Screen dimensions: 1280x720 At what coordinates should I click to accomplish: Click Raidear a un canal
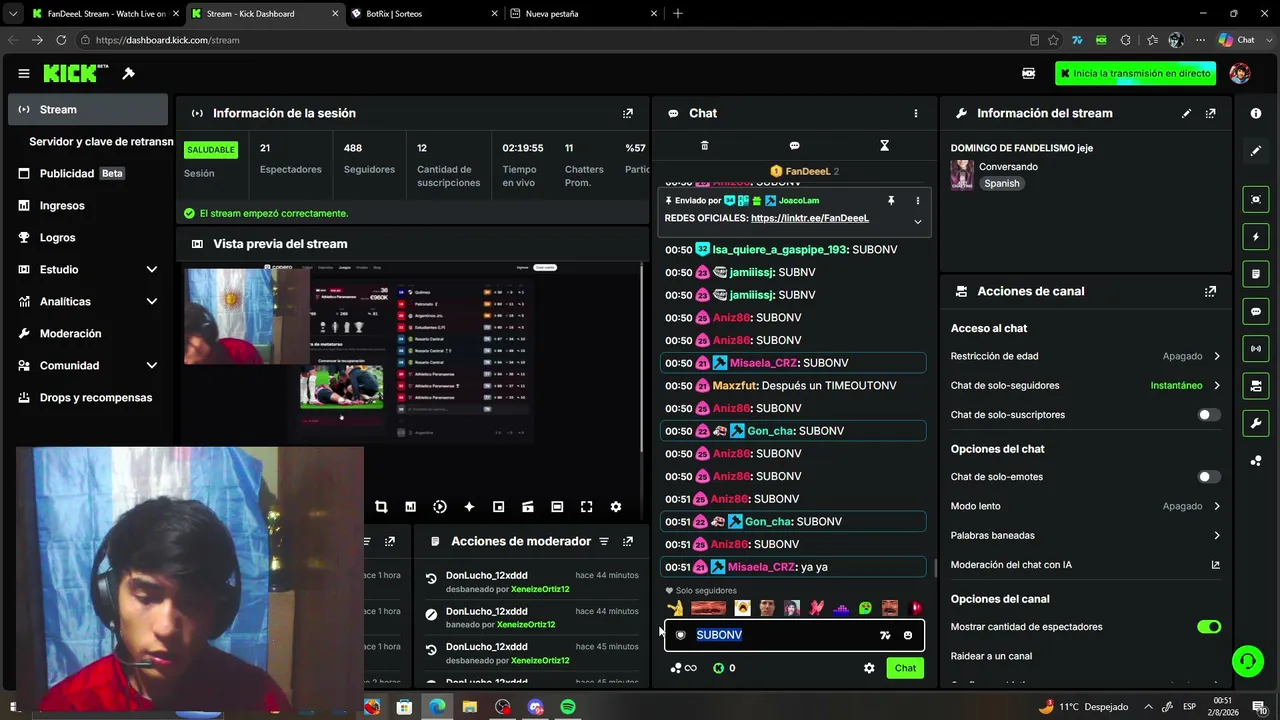click(x=991, y=656)
